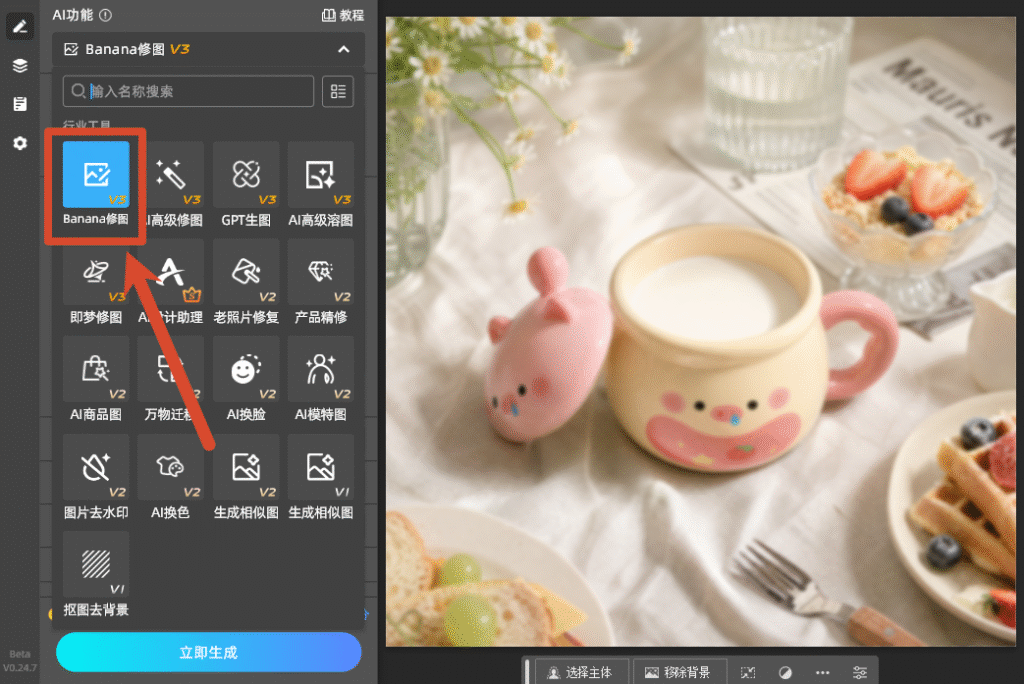This screenshot has width=1024, height=684.
Task: Click the tool name search field
Action: click(x=188, y=91)
